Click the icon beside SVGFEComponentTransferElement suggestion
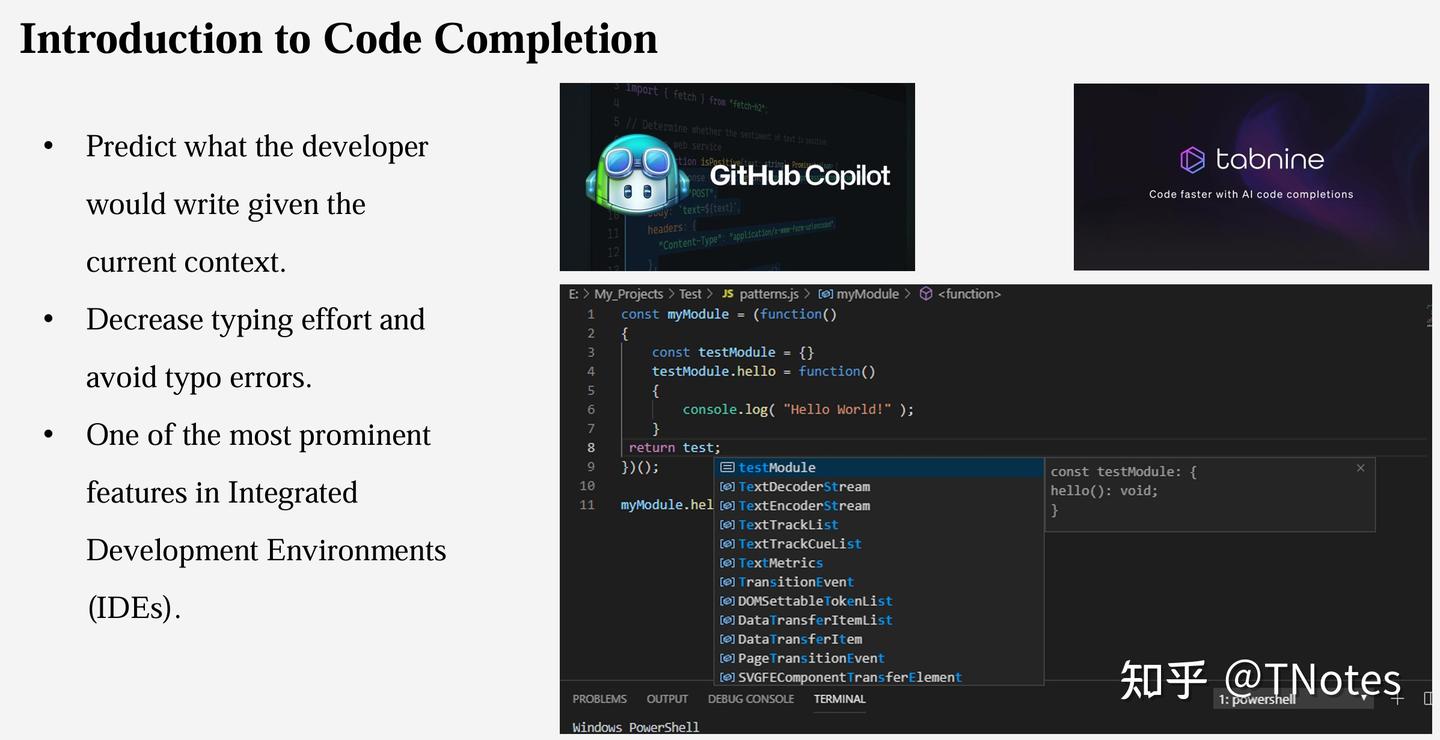 [x=728, y=677]
